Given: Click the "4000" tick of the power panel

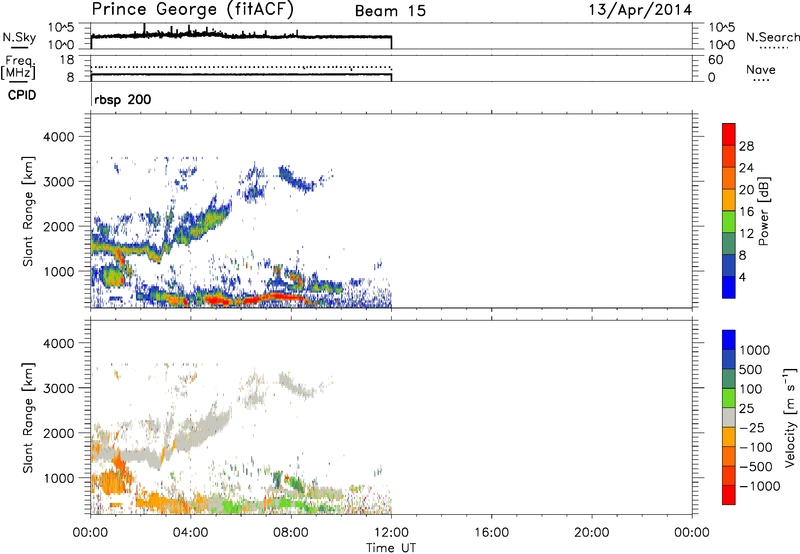Looking at the screenshot, I should (59, 137).
